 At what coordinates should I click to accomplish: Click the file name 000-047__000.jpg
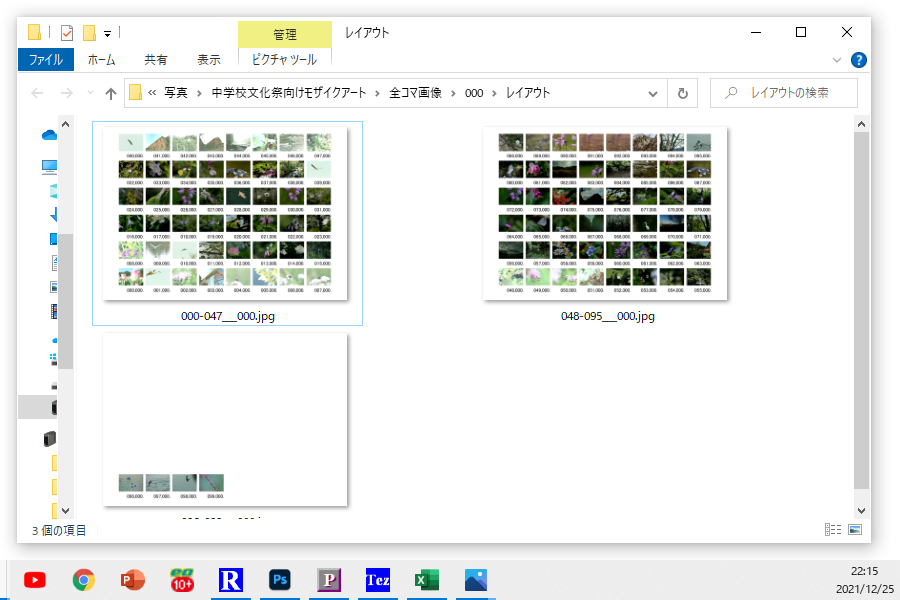click(x=228, y=316)
